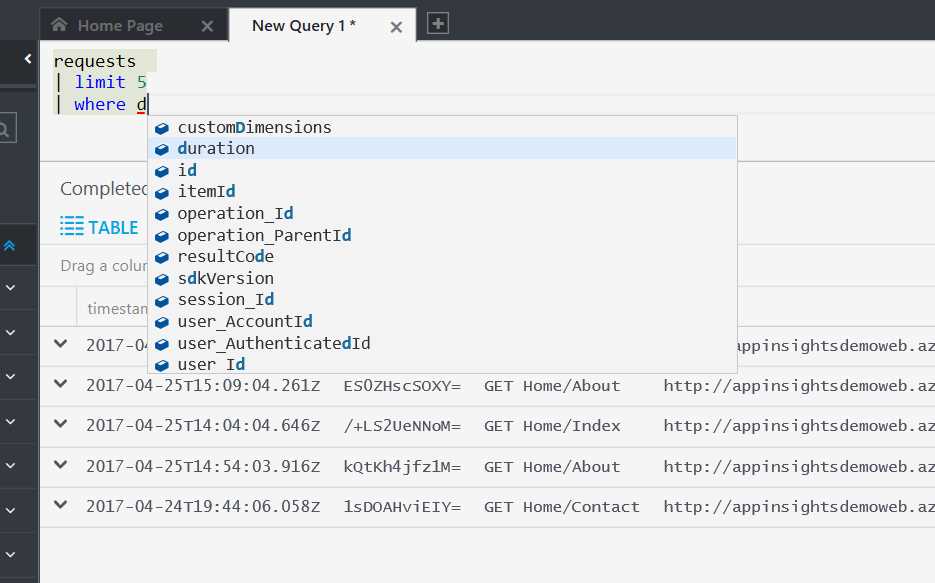This screenshot has width=935, height=583.
Task: Expand the row for the Home/Index request
Action: [x=59, y=425]
